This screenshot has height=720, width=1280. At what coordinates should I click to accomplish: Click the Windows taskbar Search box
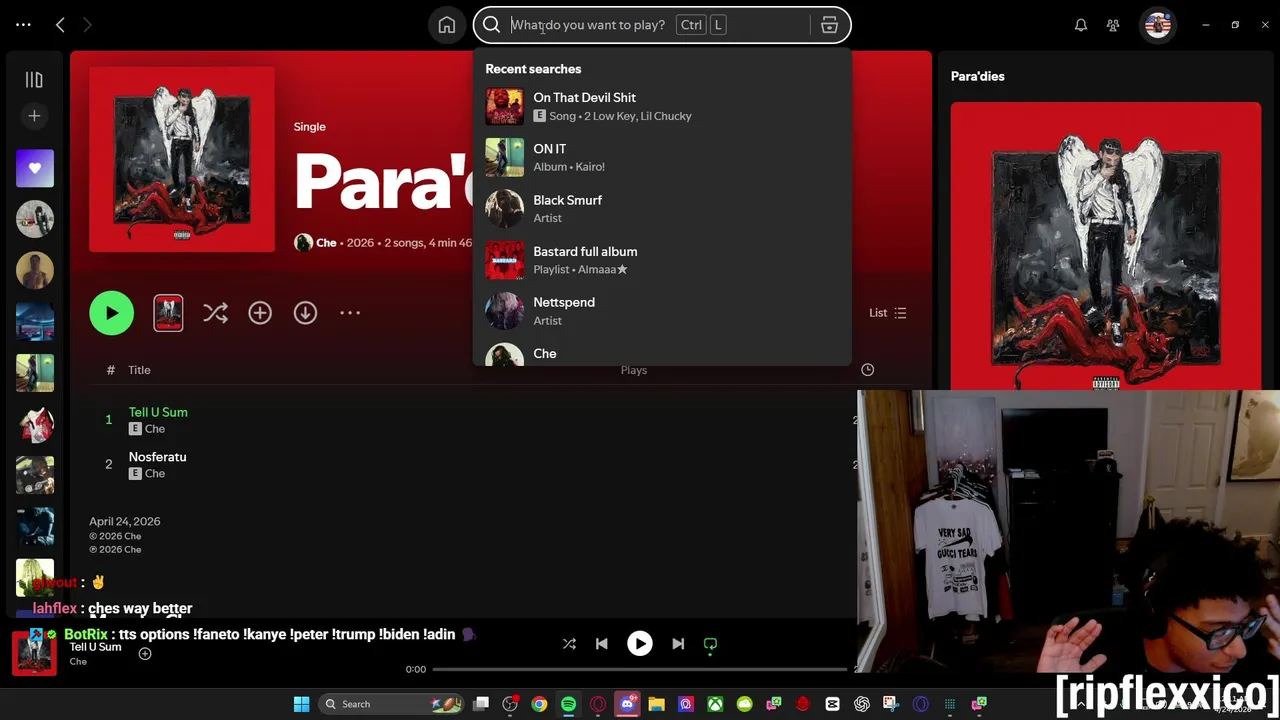pos(392,704)
